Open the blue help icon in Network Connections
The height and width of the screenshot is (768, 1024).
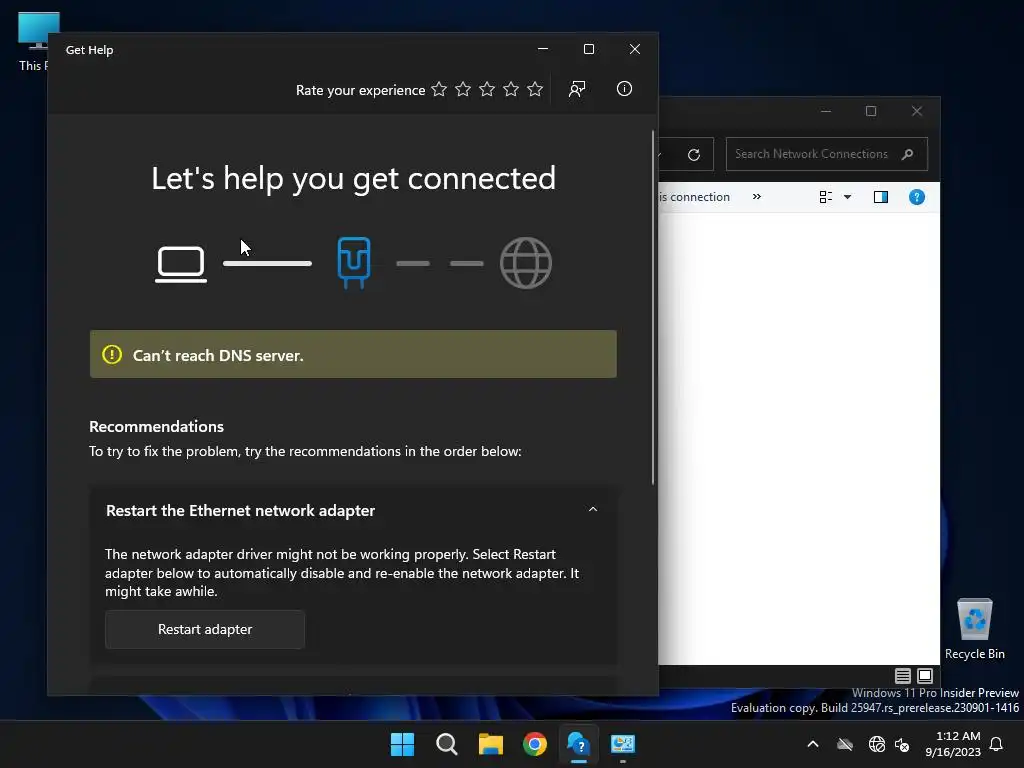pos(917,197)
